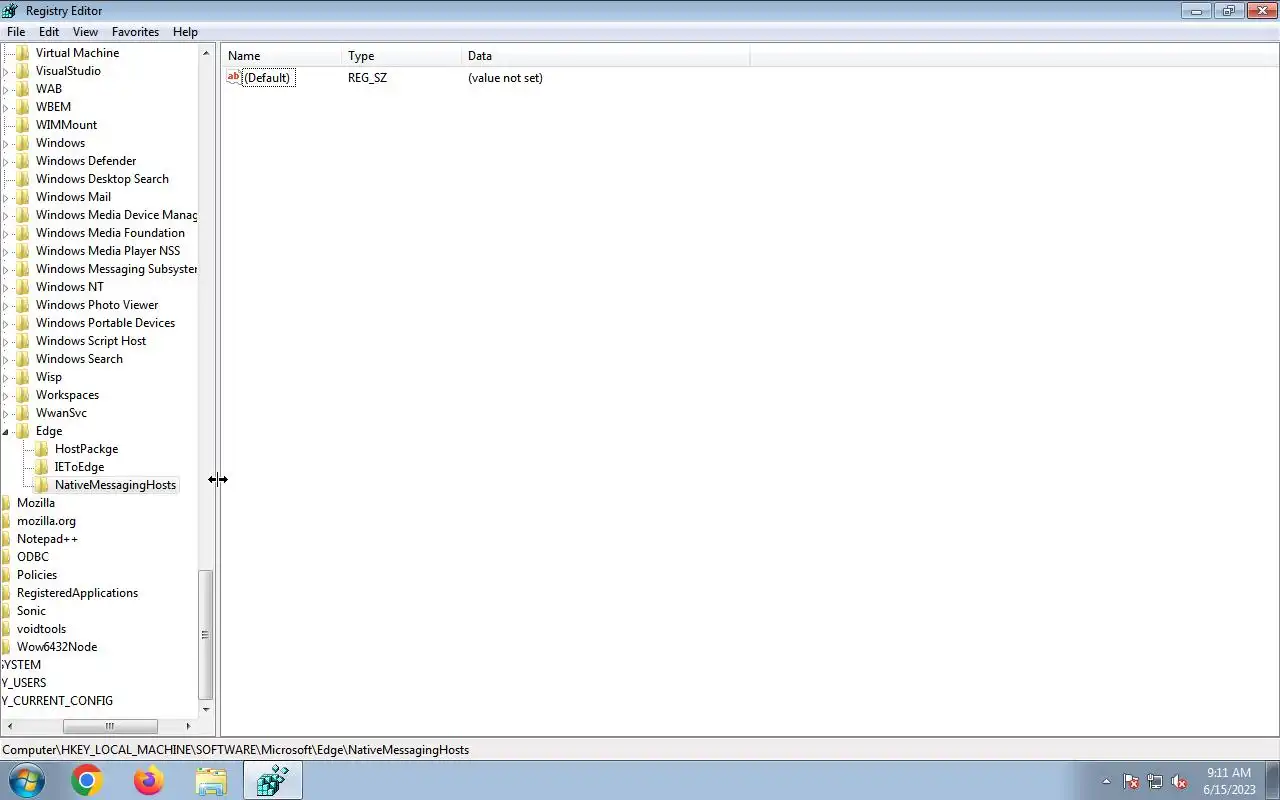Click the mozilla.org folder icon

coord(6,521)
